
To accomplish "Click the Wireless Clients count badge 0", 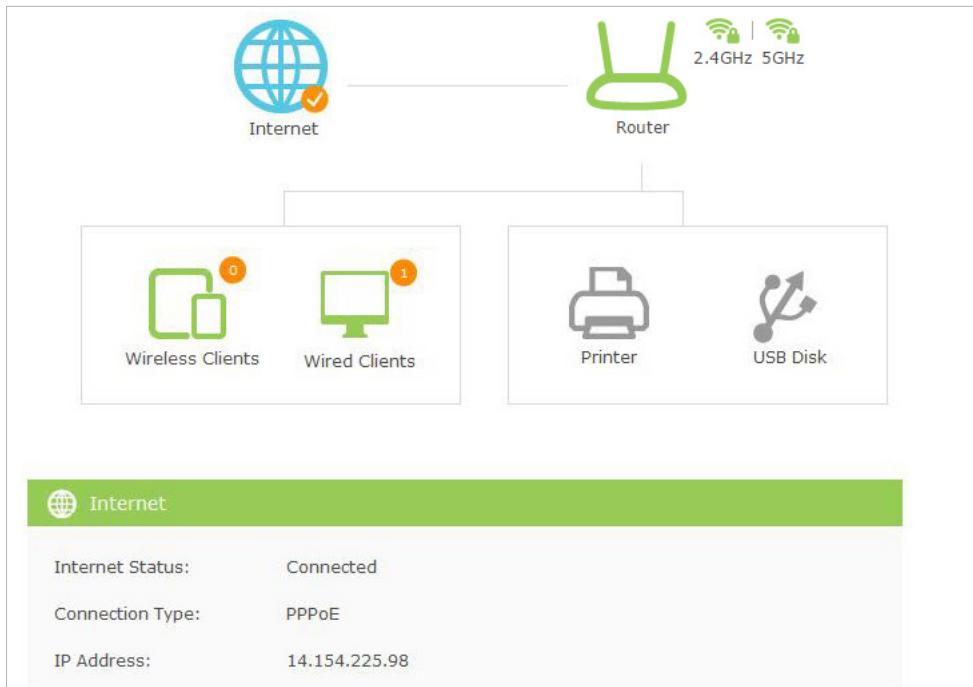I will pyautogui.click(x=233, y=270).
